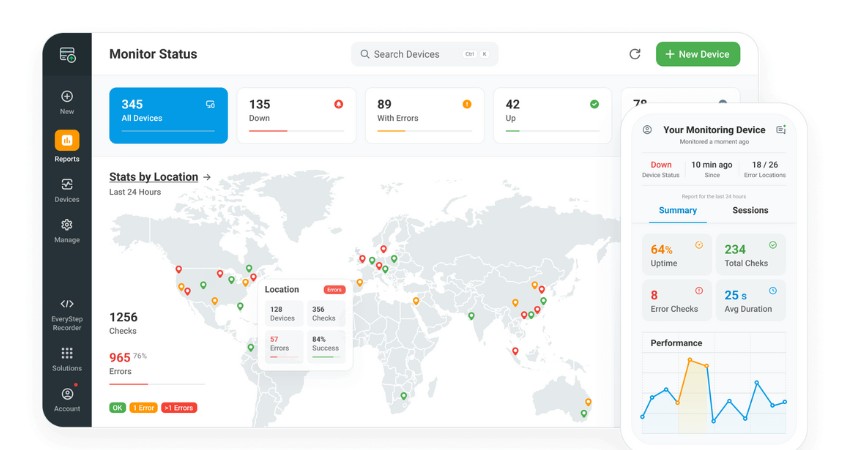This screenshot has width=850, height=450.
Task: Click the refresh icon beside New Device
Action: click(x=634, y=54)
